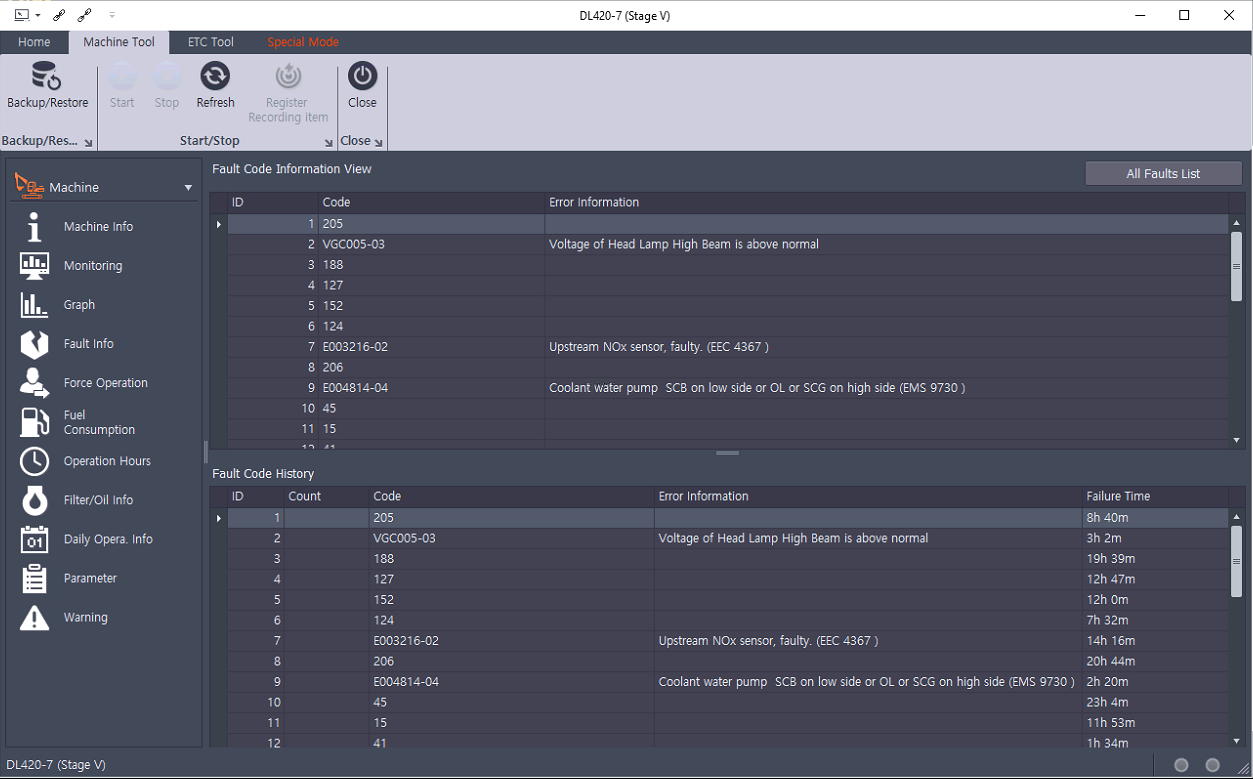Expand the Close group launcher
This screenshot has width=1253, height=779.
[x=379, y=143]
